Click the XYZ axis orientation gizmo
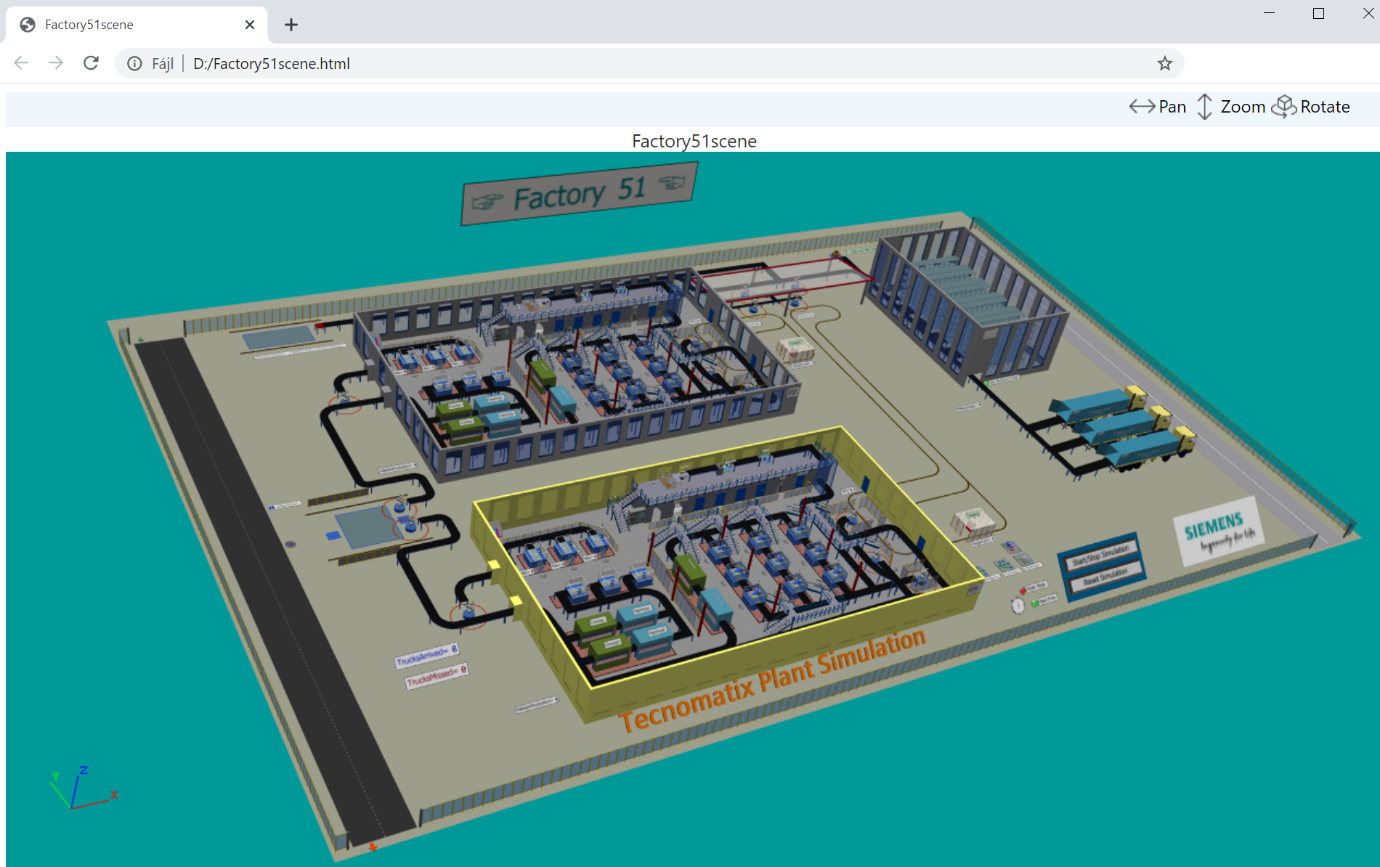This screenshot has height=867, width=1380. pyautogui.click(x=78, y=788)
